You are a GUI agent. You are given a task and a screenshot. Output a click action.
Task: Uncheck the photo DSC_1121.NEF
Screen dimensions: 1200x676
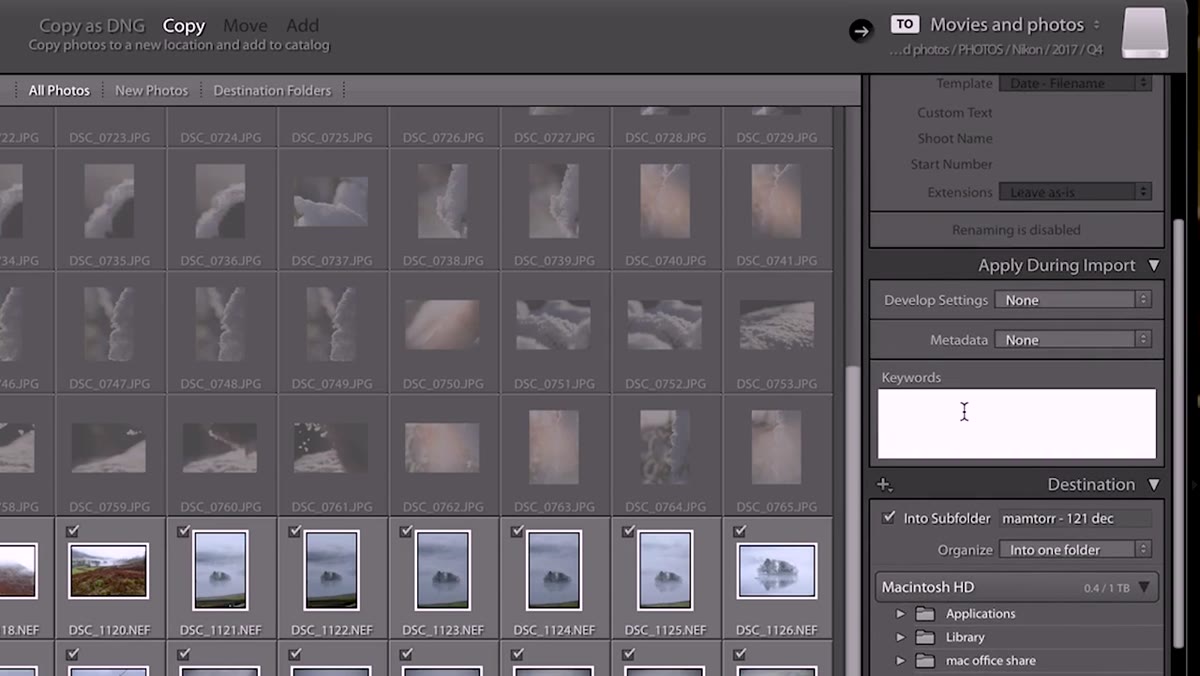(x=183, y=531)
